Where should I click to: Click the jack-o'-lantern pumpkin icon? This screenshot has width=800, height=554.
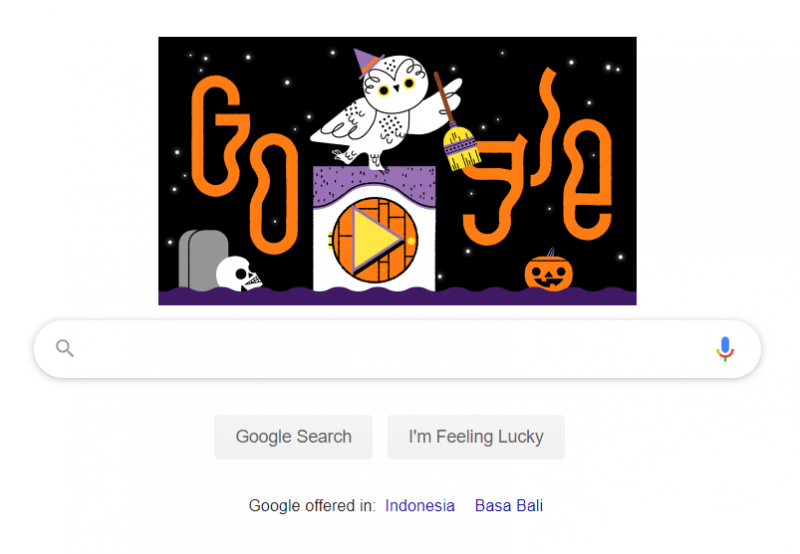(x=548, y=272)
